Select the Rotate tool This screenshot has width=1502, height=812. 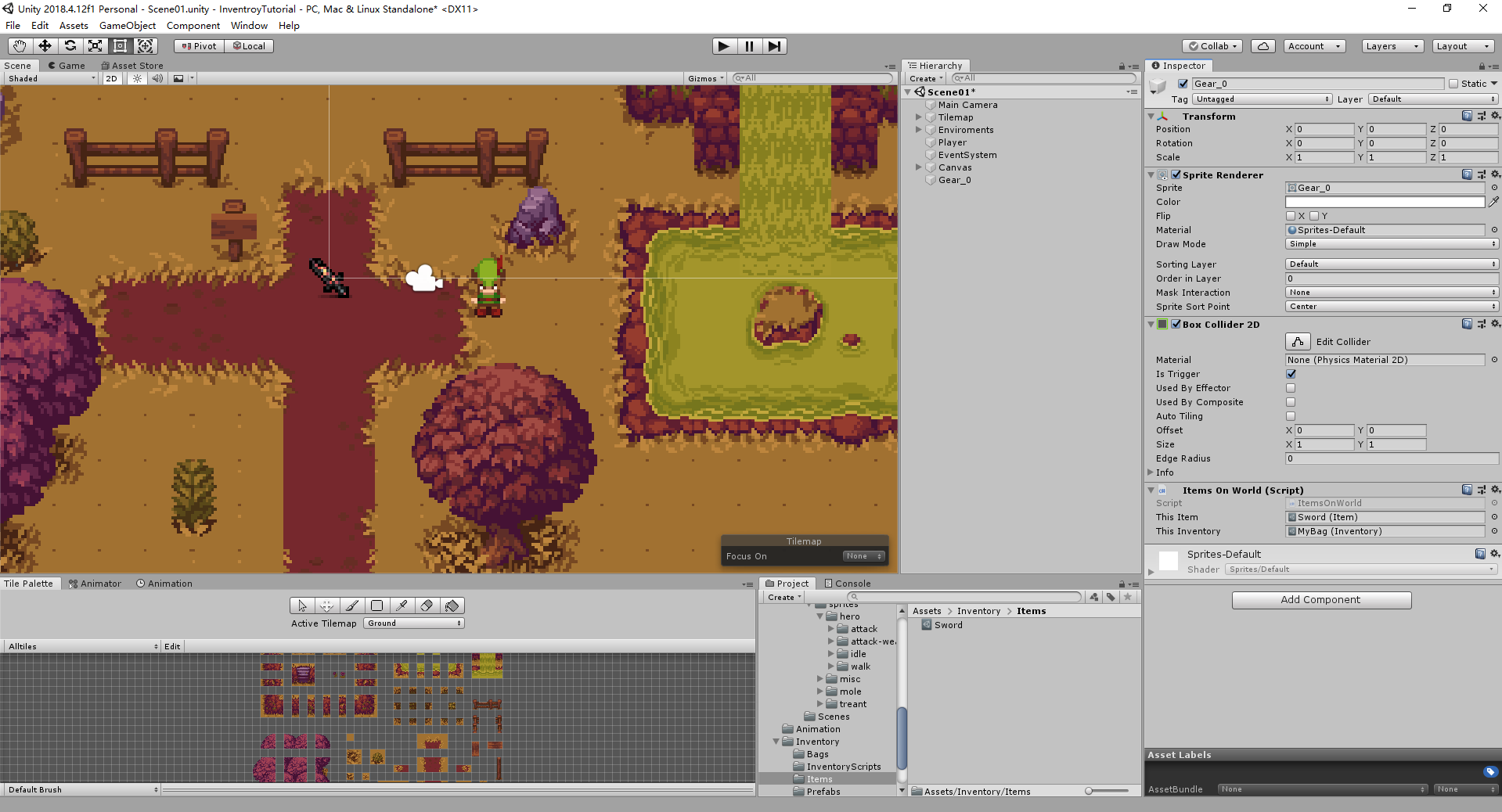[70, 45]
